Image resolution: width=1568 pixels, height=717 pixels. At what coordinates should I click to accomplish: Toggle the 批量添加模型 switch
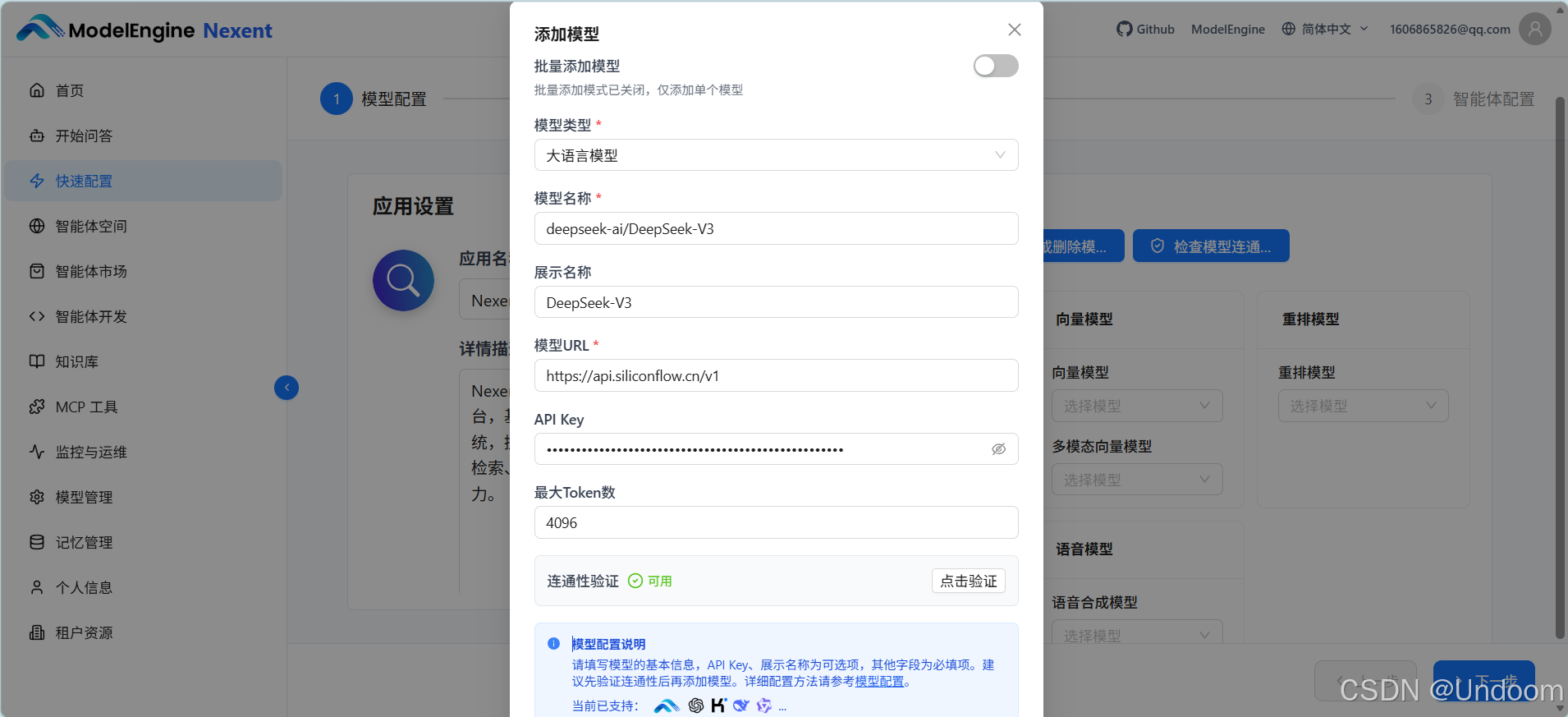click(996, 66)
